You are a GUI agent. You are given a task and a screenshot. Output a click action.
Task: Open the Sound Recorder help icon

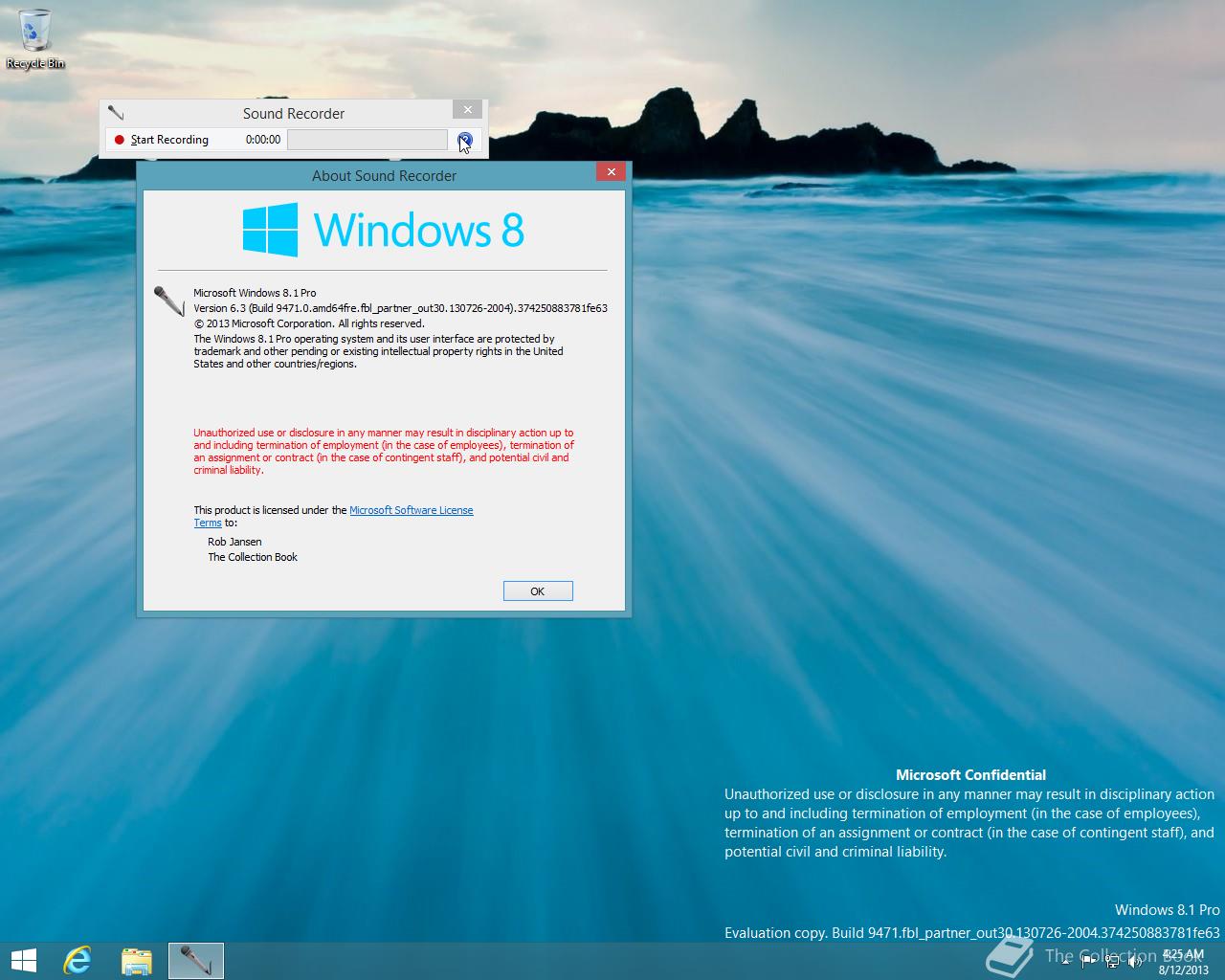[x=464, y=140]
